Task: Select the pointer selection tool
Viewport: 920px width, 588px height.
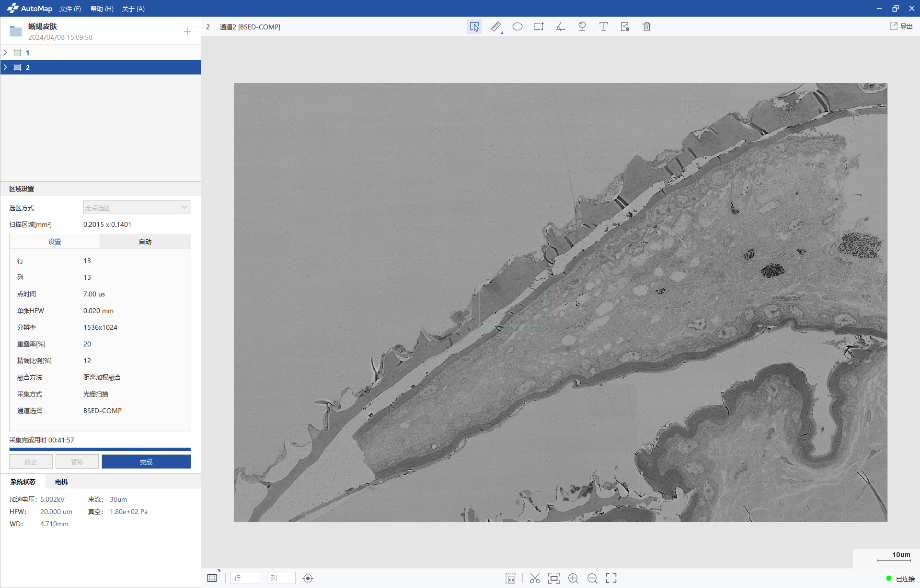Action: (x=474, y=27)
